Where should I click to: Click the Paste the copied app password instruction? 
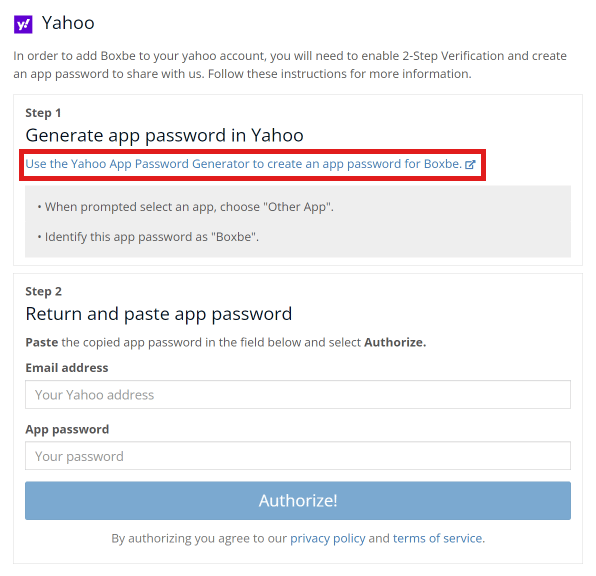click(x=226, y=343)
